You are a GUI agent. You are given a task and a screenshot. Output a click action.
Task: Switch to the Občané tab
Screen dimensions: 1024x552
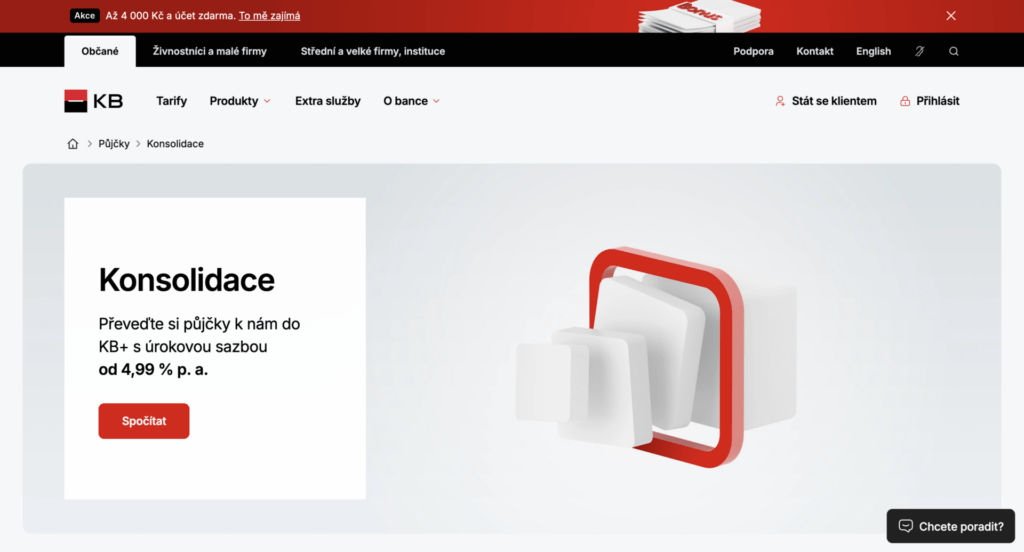point(100,51)
